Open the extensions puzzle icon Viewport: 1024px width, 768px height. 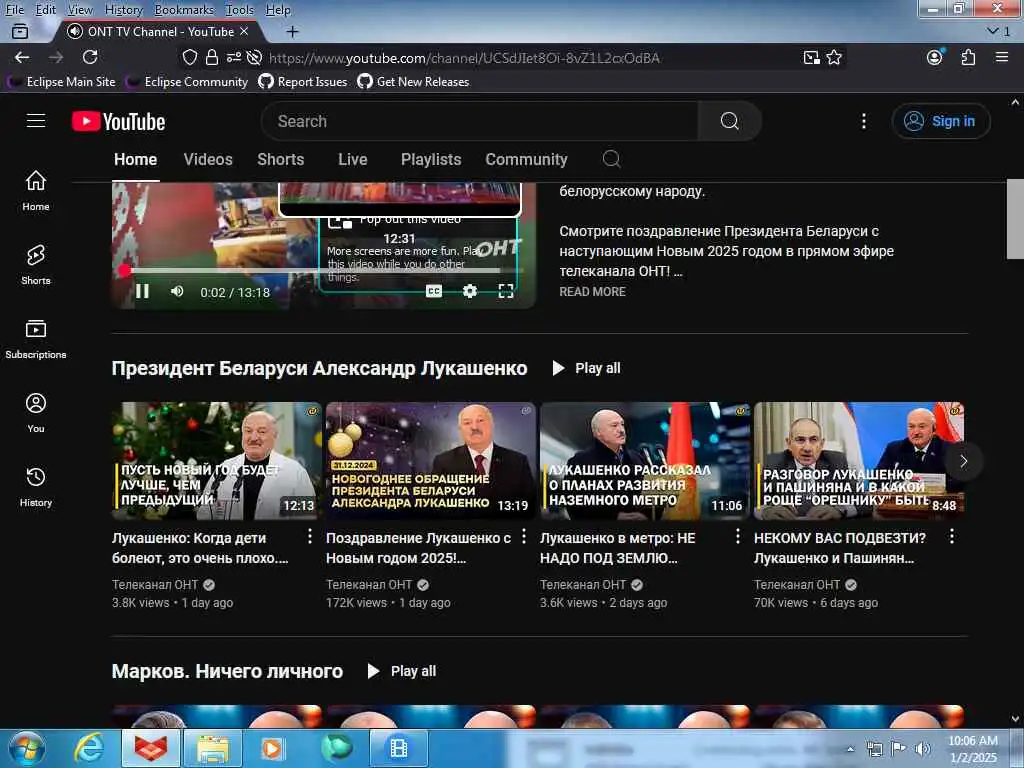tap(968, 57)
